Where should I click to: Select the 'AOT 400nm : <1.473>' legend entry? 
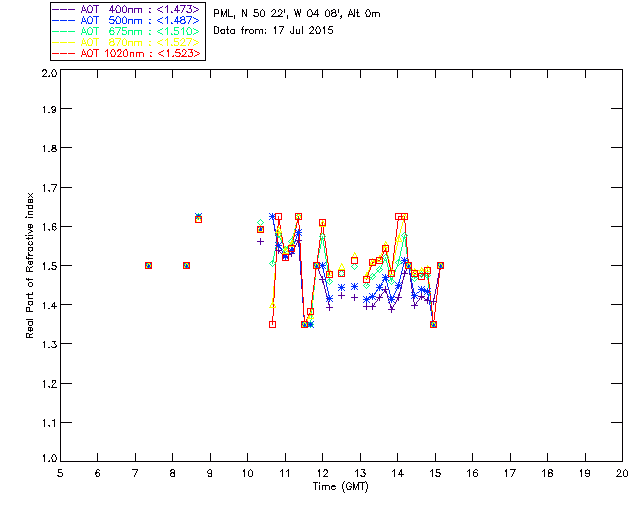point(126,9)
